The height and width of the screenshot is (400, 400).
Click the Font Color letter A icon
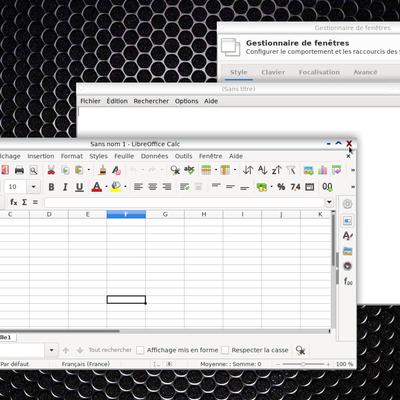[x=97, y=187]
